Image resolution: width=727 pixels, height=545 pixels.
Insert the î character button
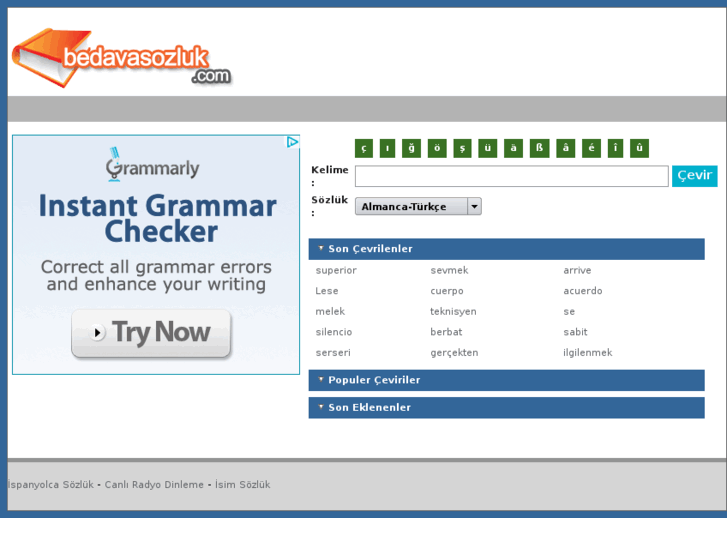pos(615,148)
